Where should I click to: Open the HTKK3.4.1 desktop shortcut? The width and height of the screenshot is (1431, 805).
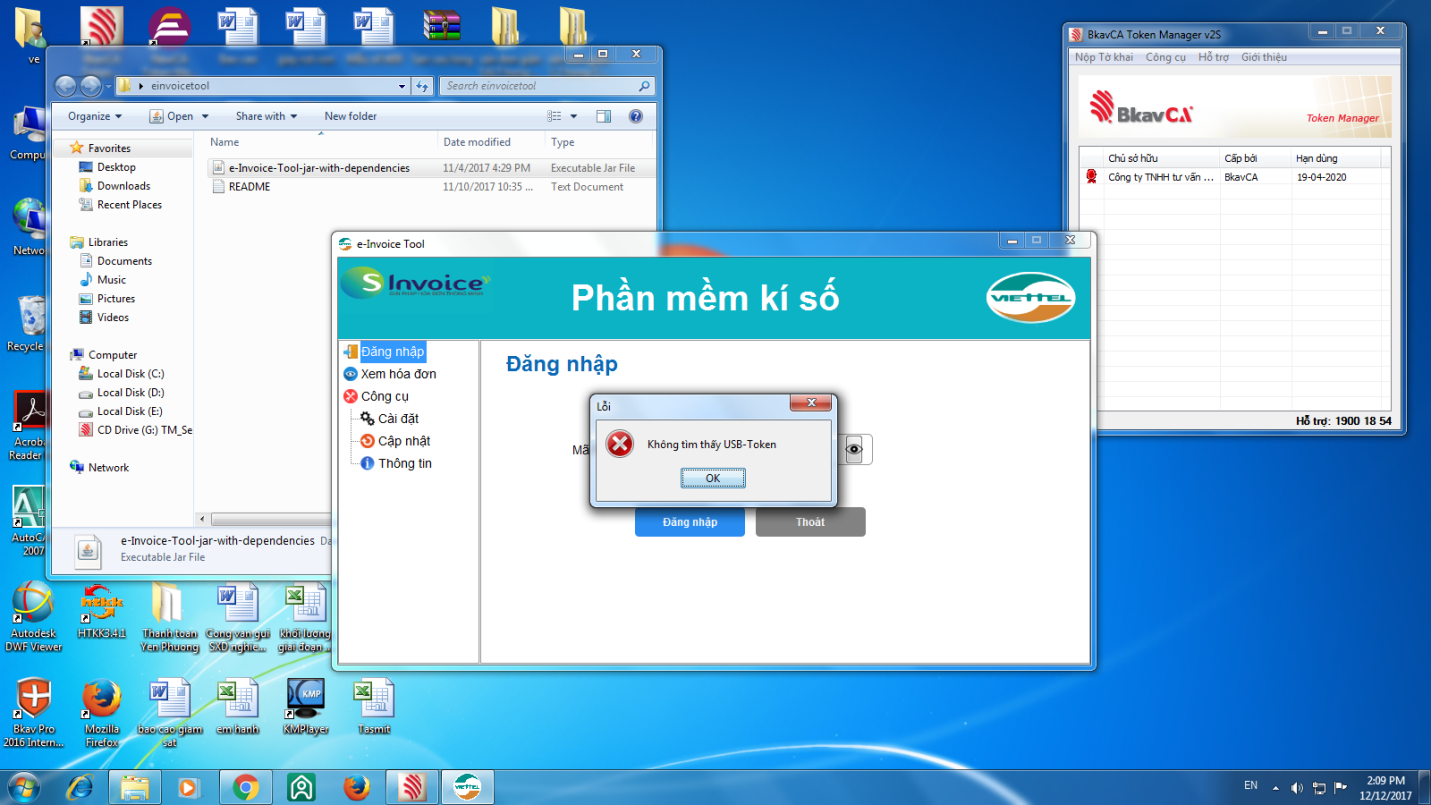[x=102, y=611]
